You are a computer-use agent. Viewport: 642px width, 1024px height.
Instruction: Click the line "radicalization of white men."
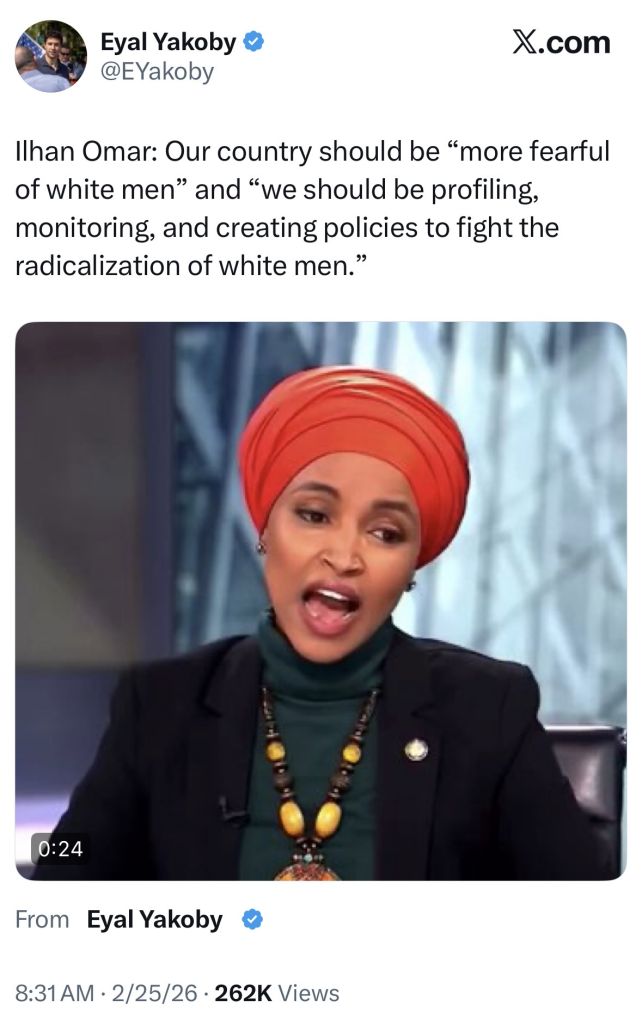(x=192, y=266)
